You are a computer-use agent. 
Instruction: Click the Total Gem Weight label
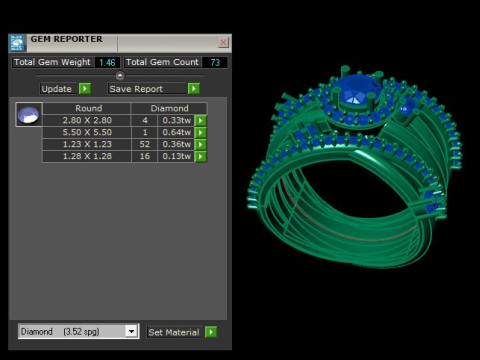[x=52, y=62]
